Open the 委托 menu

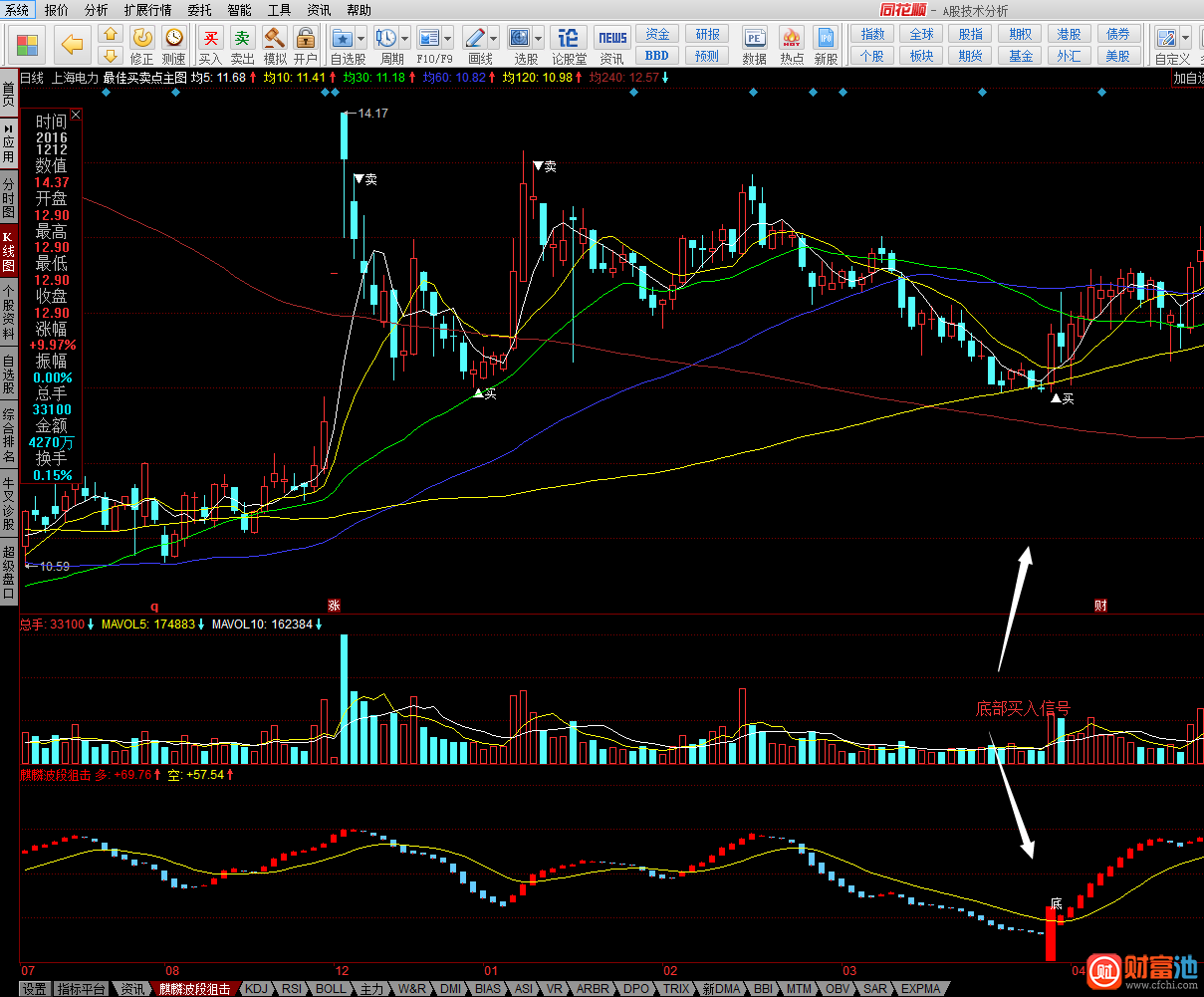199,10
